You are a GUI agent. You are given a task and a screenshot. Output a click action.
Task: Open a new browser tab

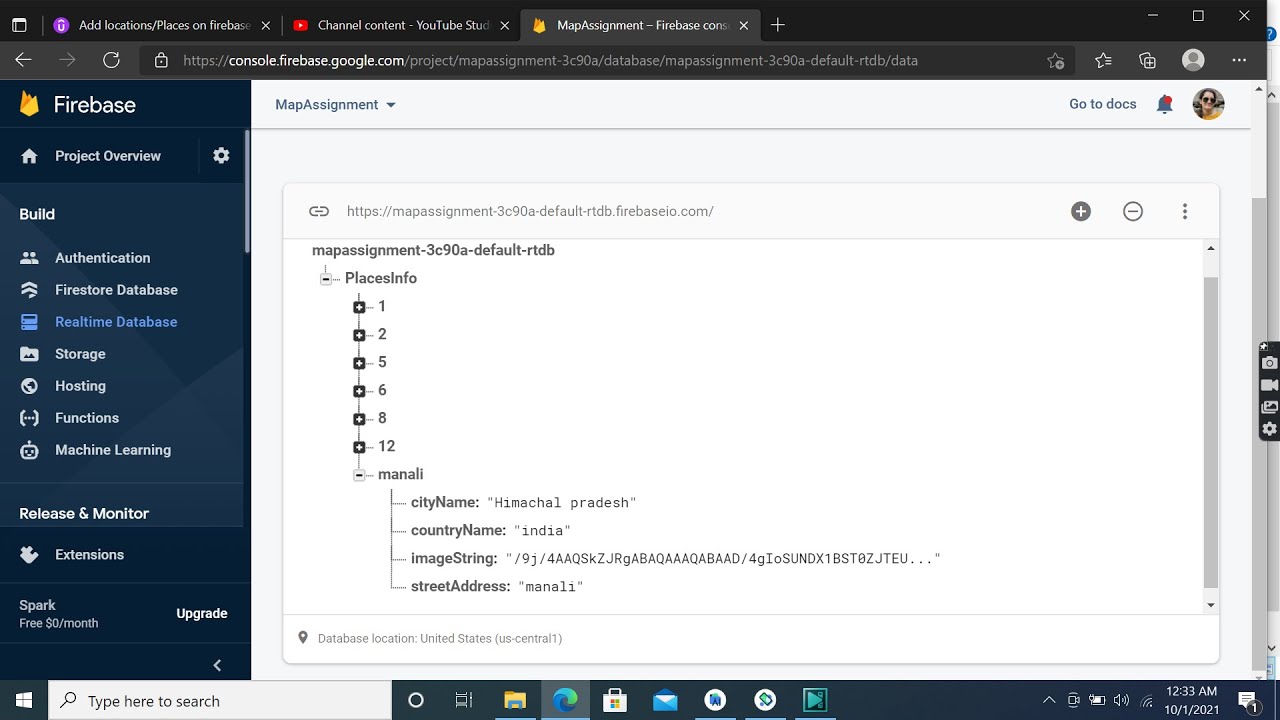click(x=778, y=25)
